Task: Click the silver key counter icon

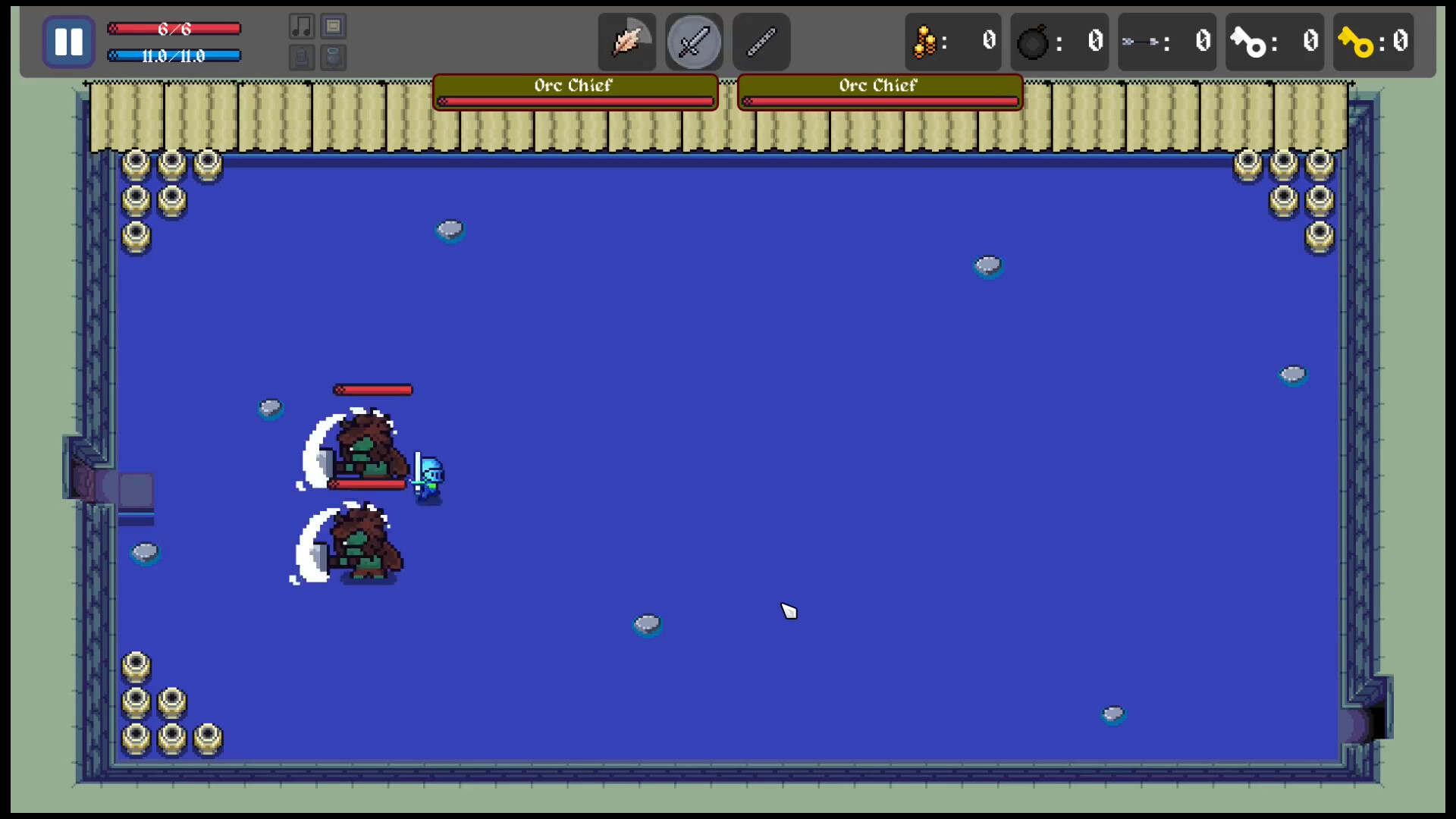Action: 1248,42
